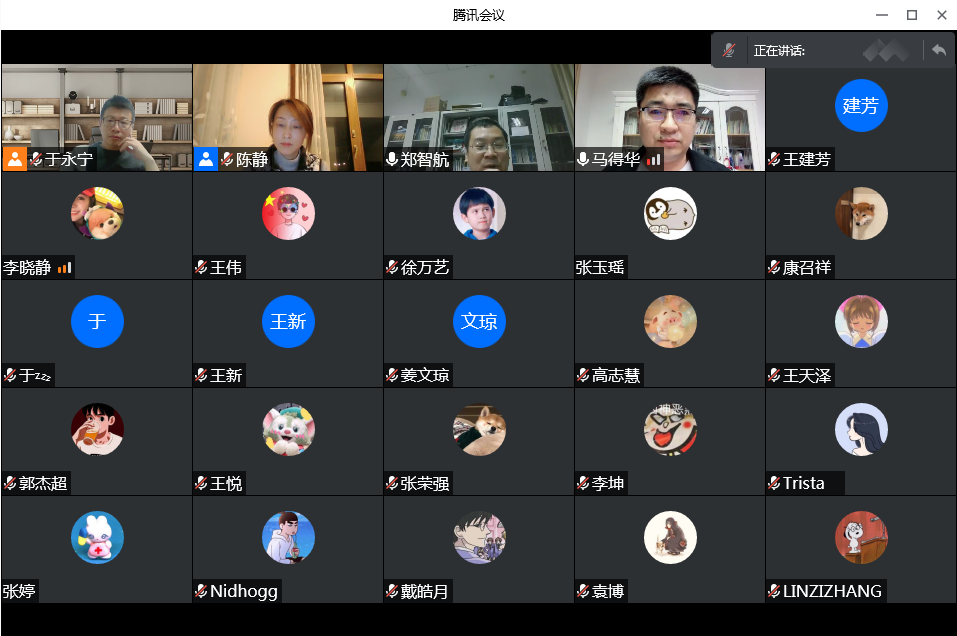Screen dimensions: 957x636
Task: Click Trista's name label
Action: tap(804, 483)
